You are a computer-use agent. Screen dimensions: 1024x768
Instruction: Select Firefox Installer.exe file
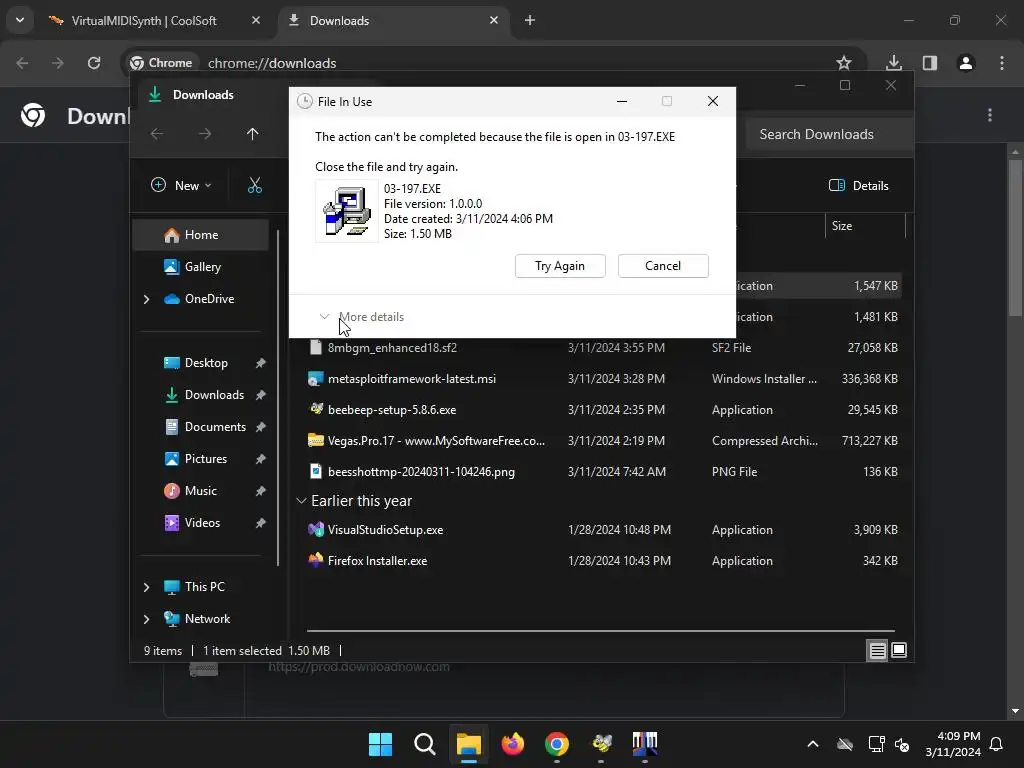click(x=602, y=560)
